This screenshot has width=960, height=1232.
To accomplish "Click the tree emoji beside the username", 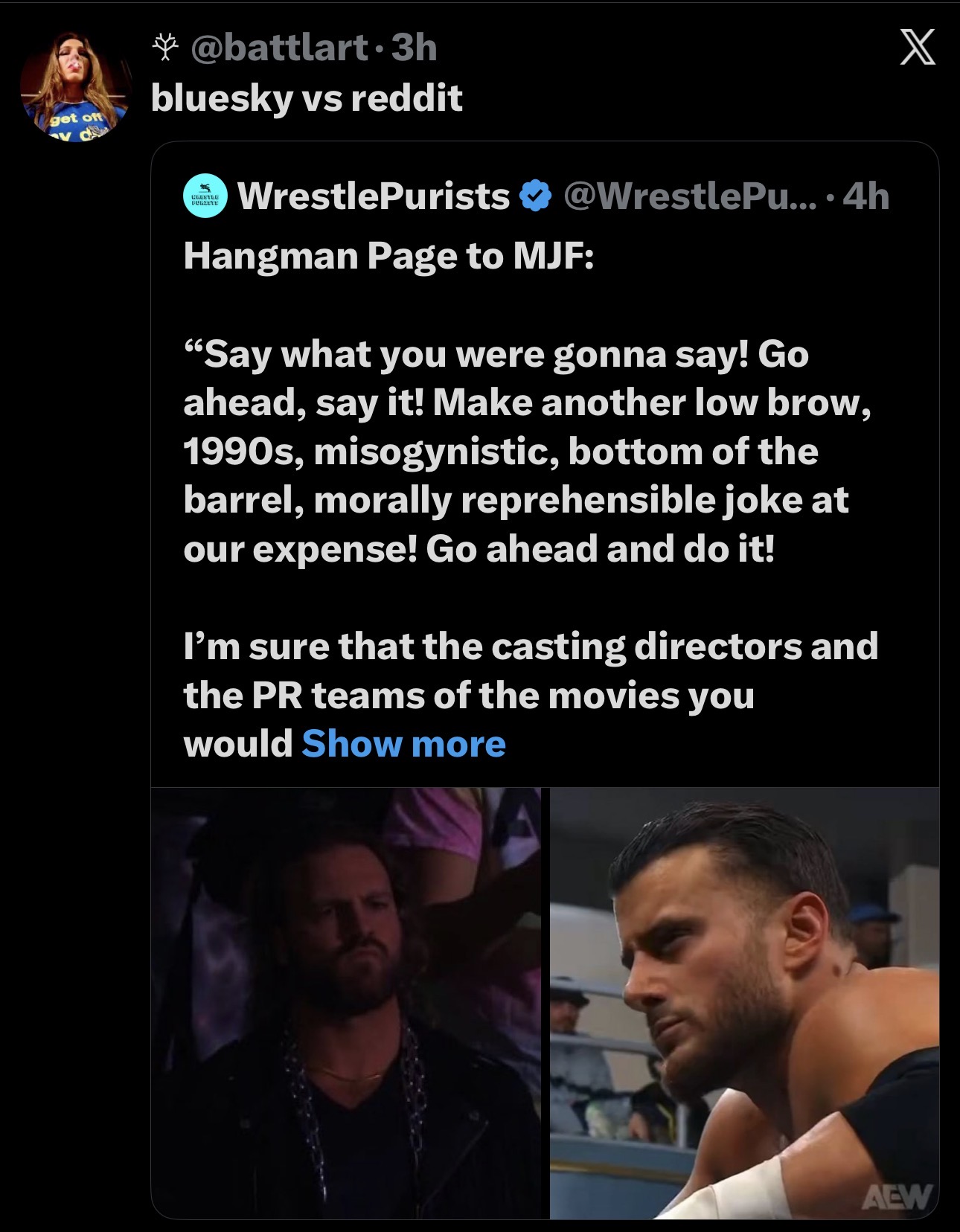I will click(x=165, y=50).
